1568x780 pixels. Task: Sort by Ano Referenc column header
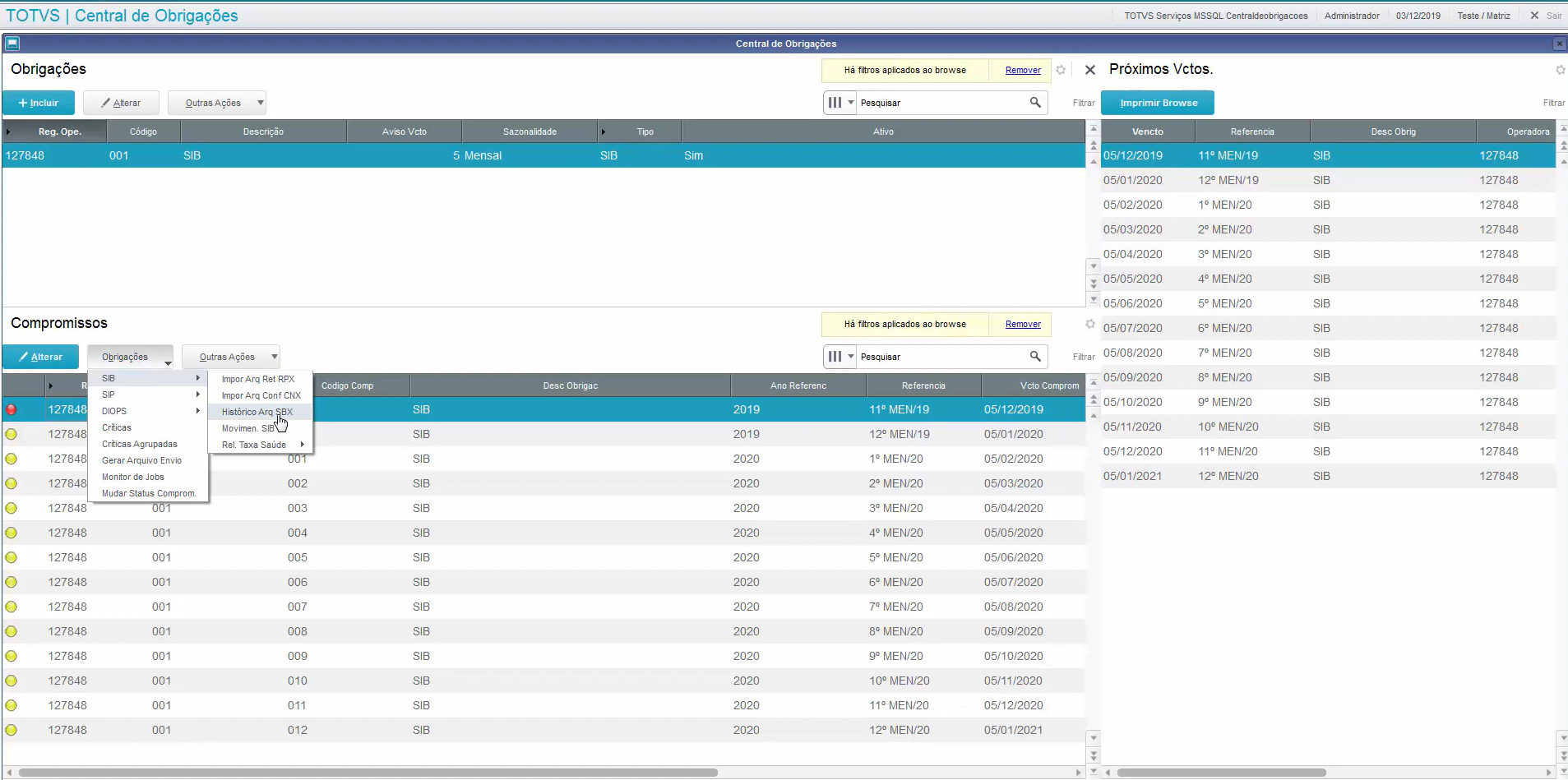pyautogui.click(x=798, y=385)
